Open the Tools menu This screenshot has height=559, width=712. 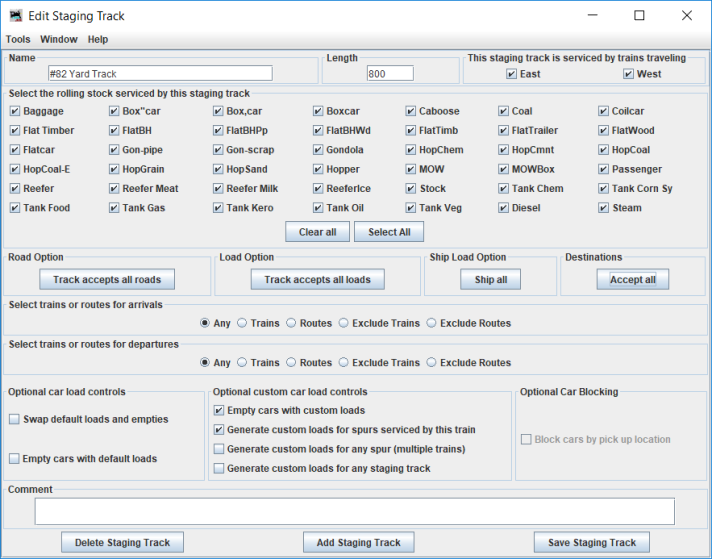[x=18, y=39]
